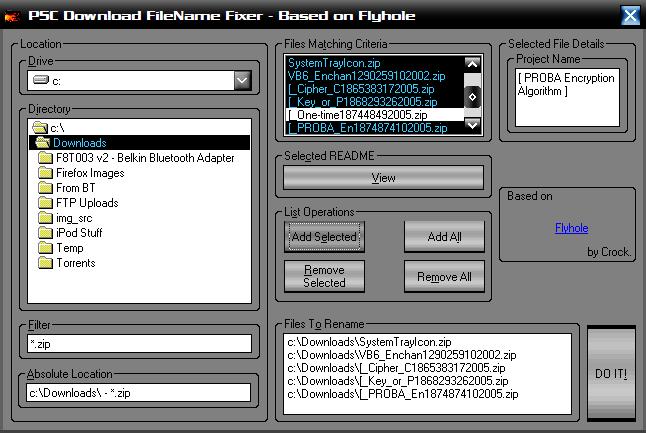Screen dimensions: 646x433
Task: Select the Torrents folder icon
Action: [x=46, y=263]
